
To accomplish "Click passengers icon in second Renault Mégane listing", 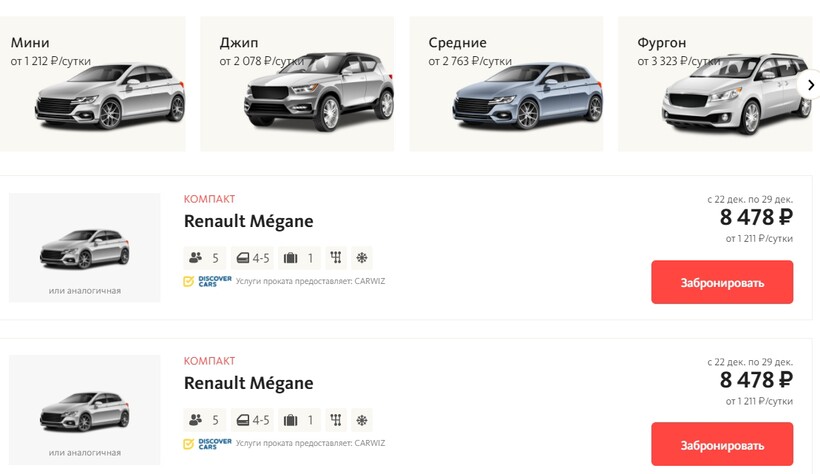I will [x=195, y=420].
